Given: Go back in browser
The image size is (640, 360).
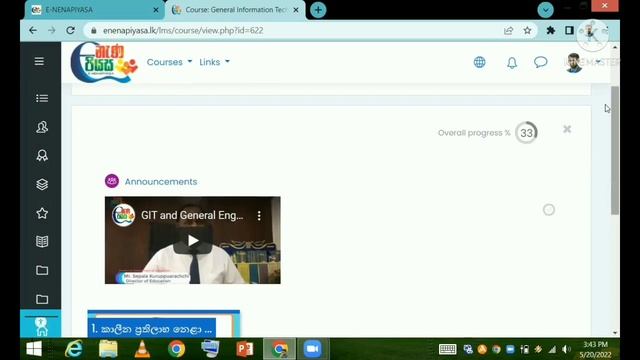Looking at the screenshot, I should click(33, 31).
